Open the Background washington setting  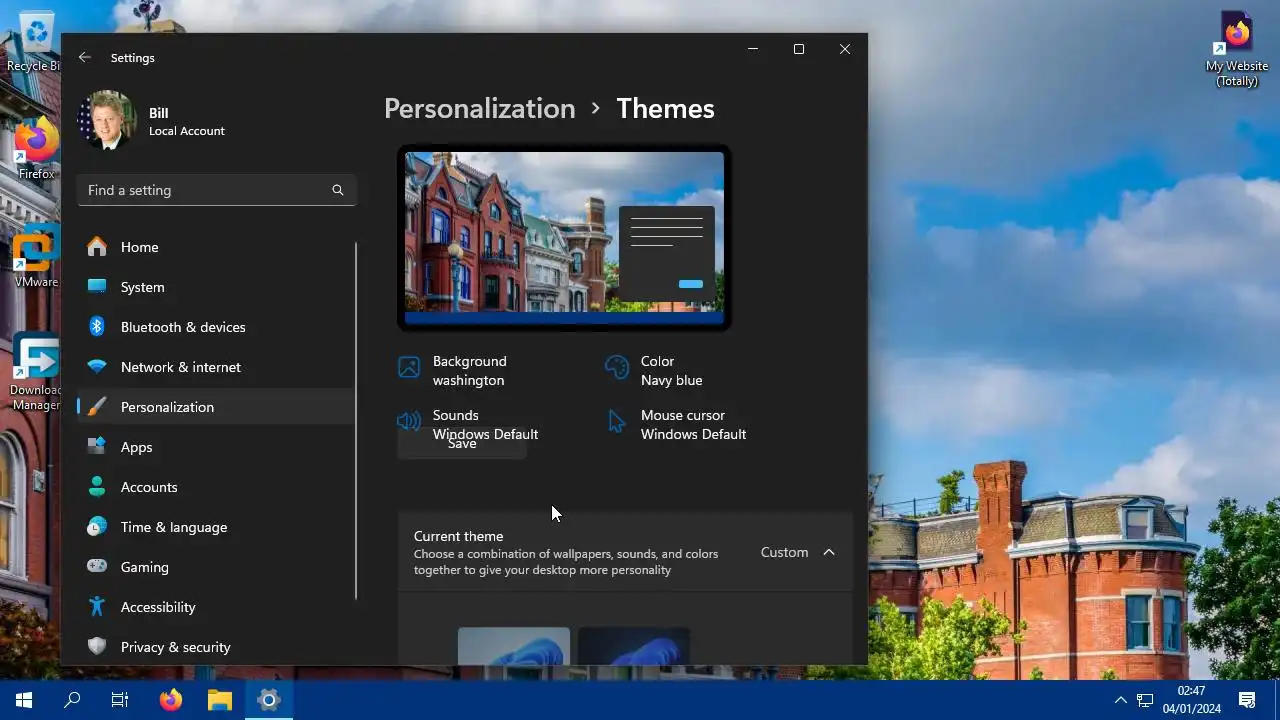pos(453,371)
